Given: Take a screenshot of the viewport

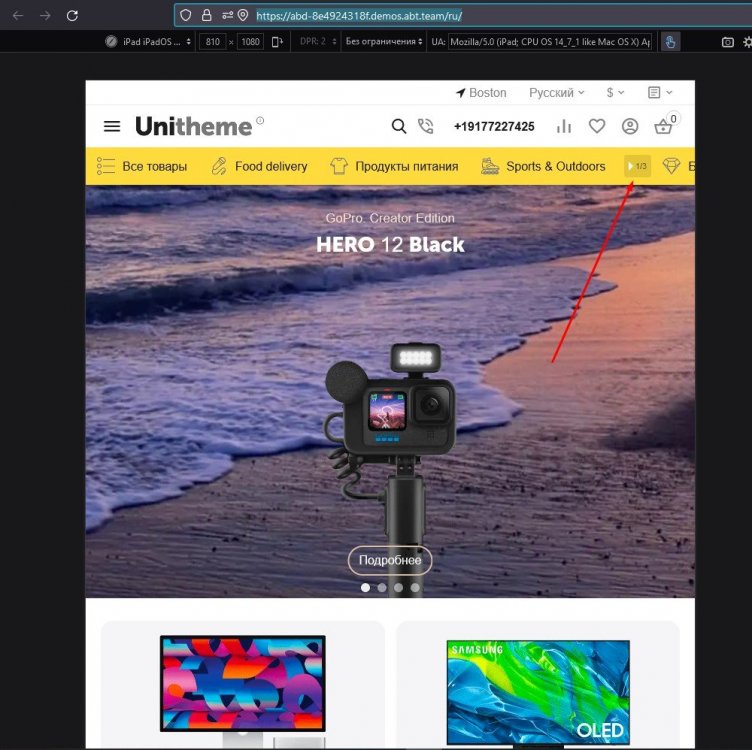Looking at the screenshot, I should (x=728, y=42).
